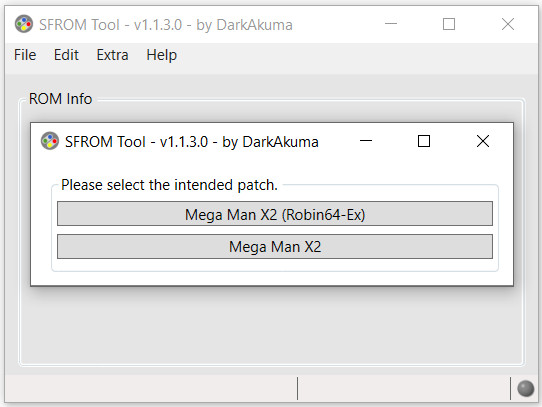Minimize the patch selection dialog
Viewport: 542px width, 407px height.
click(366, 141)
